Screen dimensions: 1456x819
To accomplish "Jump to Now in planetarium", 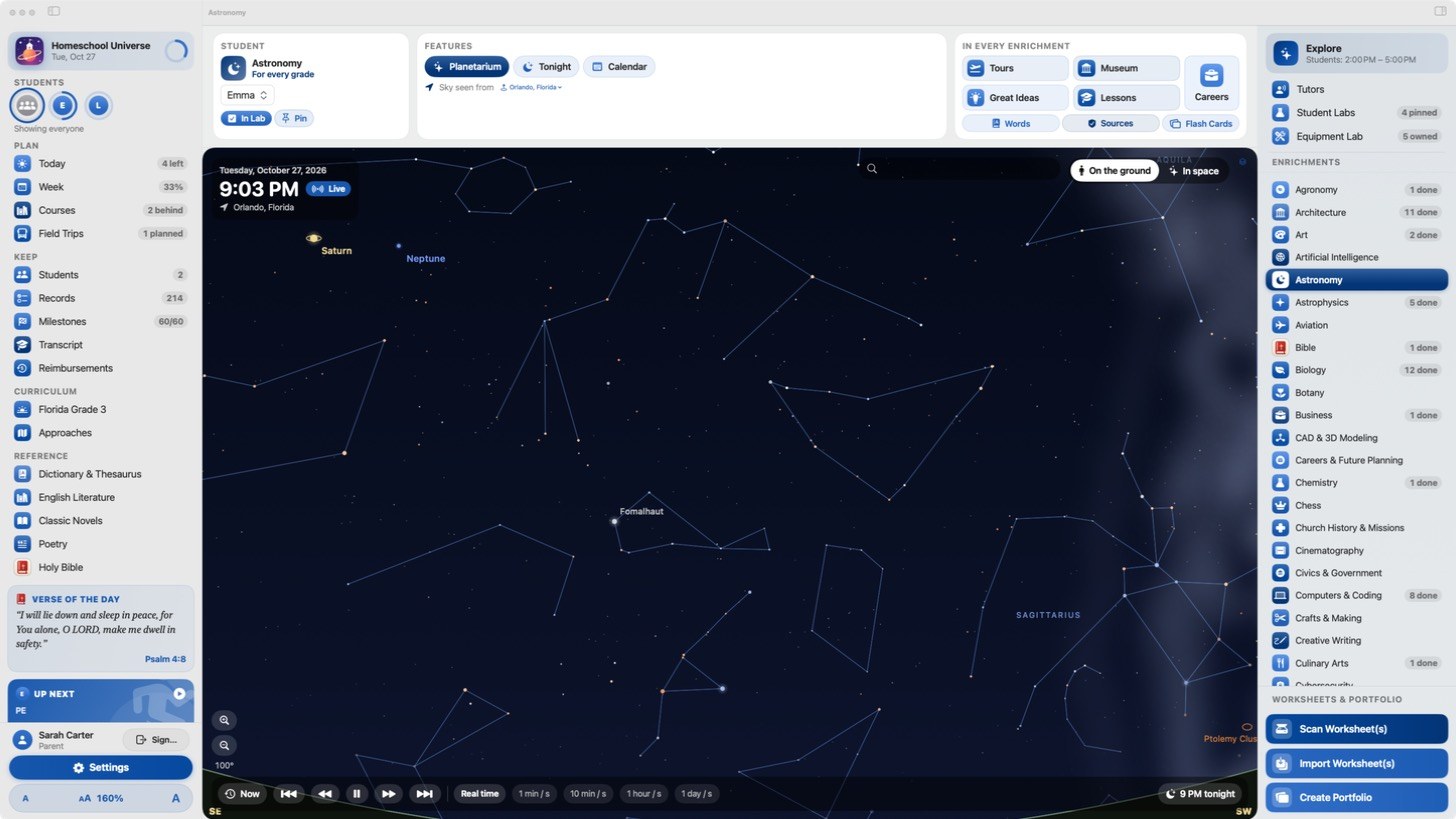I will [242, 794].
